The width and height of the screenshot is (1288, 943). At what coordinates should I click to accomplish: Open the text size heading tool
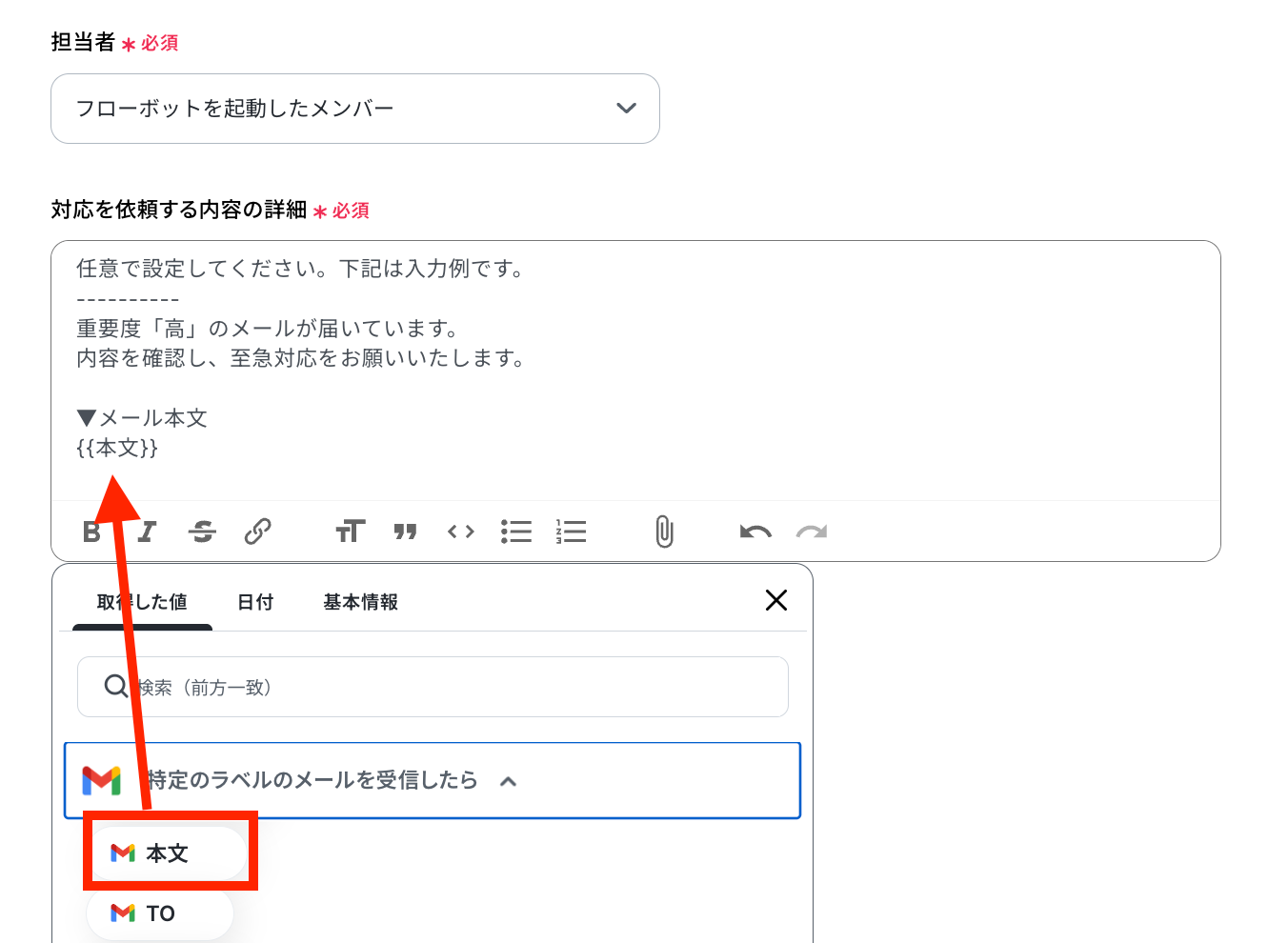(x=351, y=532)
